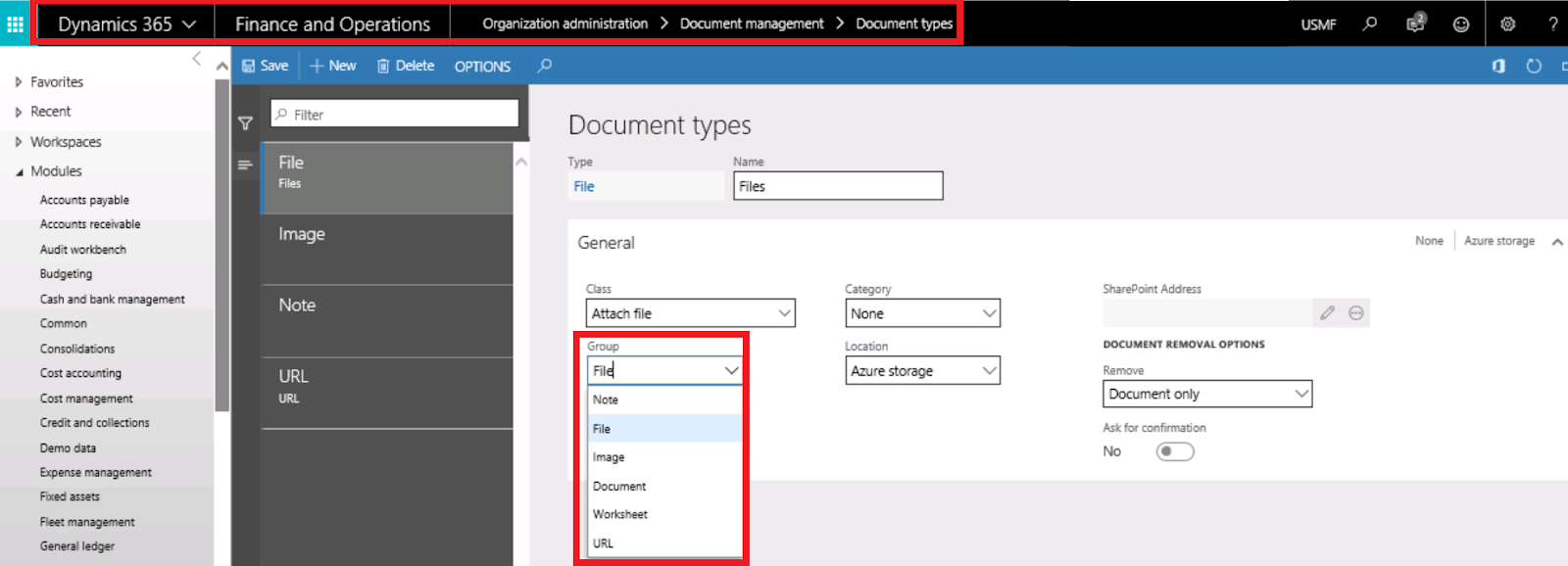
Task: Open Demo data module
Action: (x=68, y=448)
